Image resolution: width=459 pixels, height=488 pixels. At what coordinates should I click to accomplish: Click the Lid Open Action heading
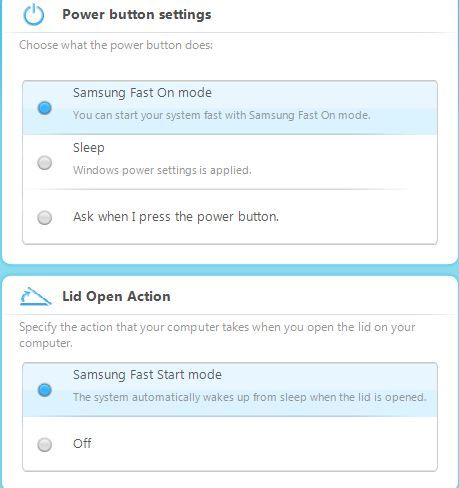coord(116,296)
